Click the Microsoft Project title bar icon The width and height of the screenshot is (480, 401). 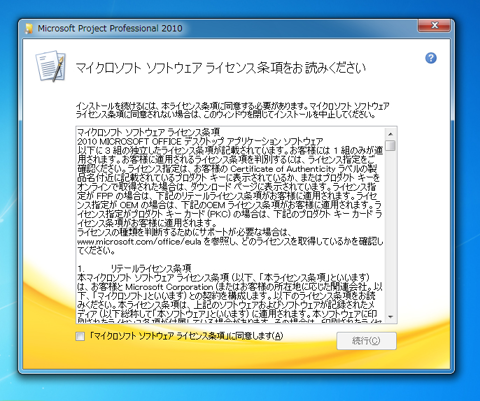point(29,29)
